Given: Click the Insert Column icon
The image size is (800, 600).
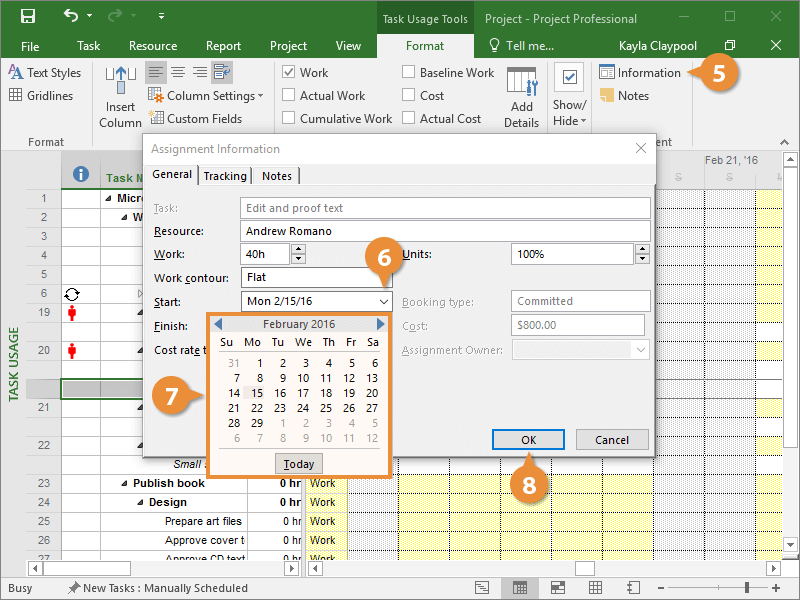Looking at the screenshot, I should (x=120, y=97).
